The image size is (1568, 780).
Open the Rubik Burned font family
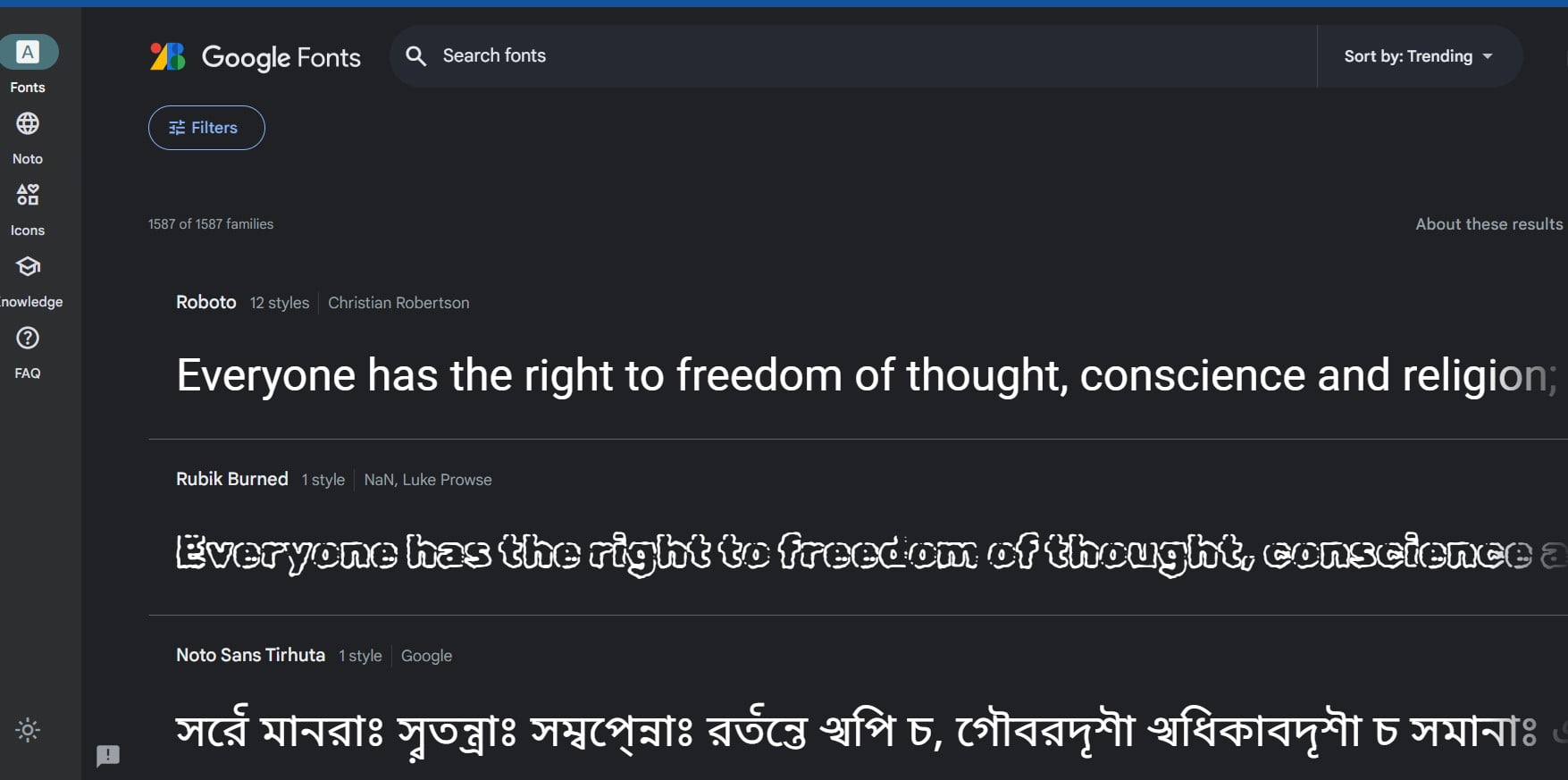[x=232, y=479]
